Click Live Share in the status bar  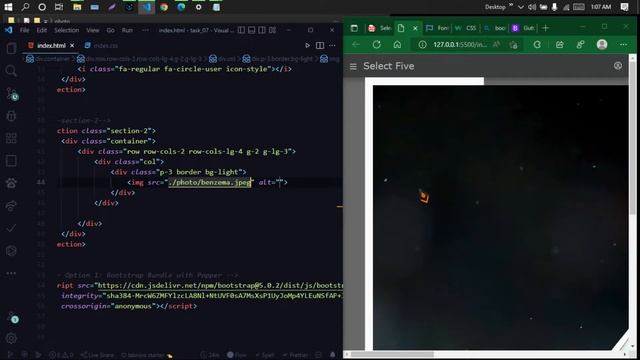pos(97,355)
